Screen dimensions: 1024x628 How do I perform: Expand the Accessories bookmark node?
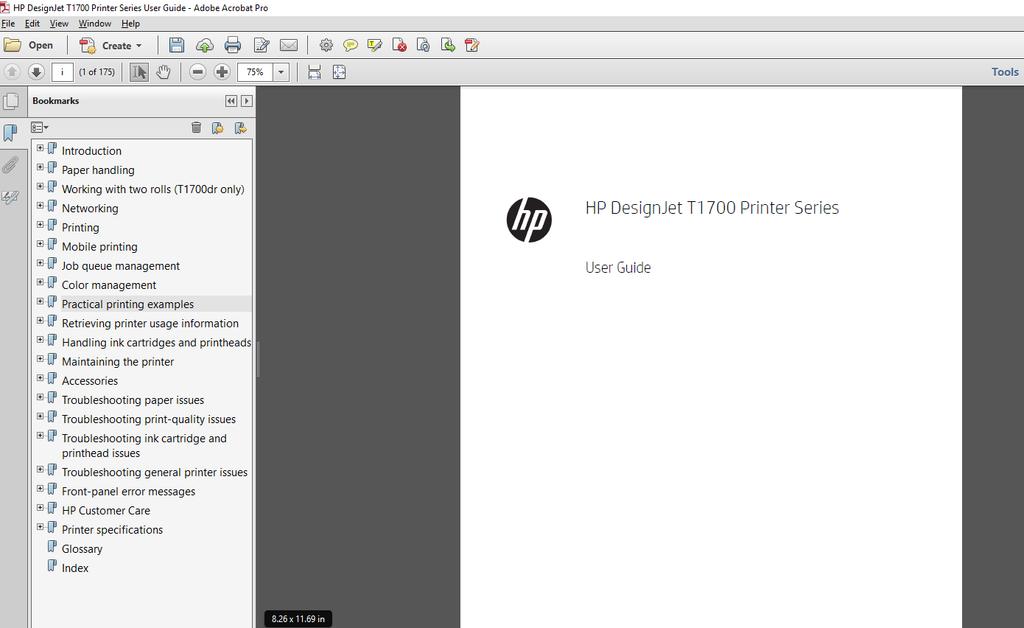[x=40, y=378]
